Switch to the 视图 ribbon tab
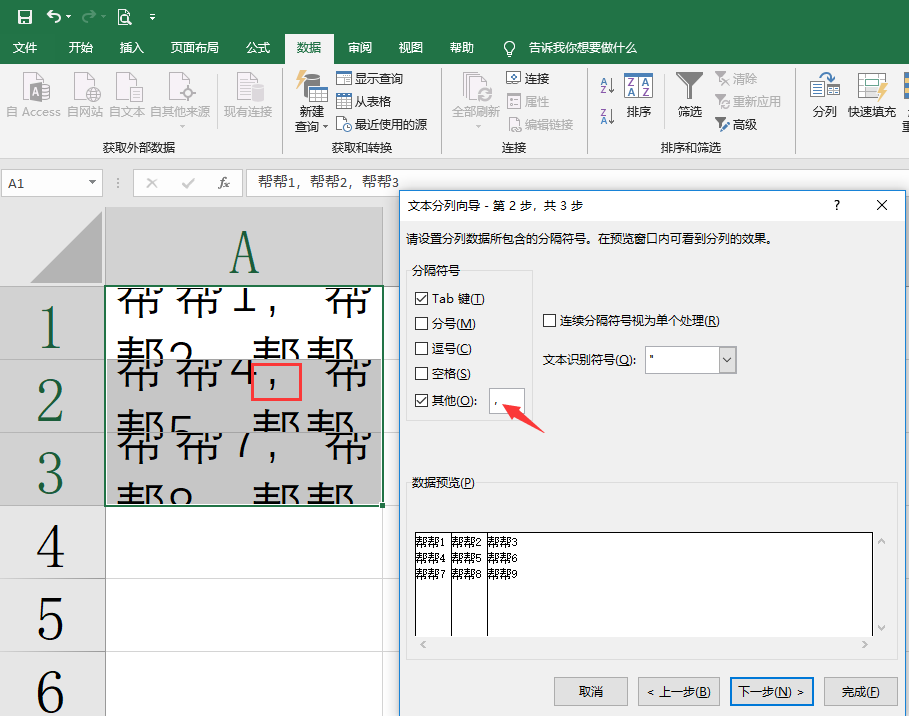Viewport: 909px width, 716px height. coord(411,48)
